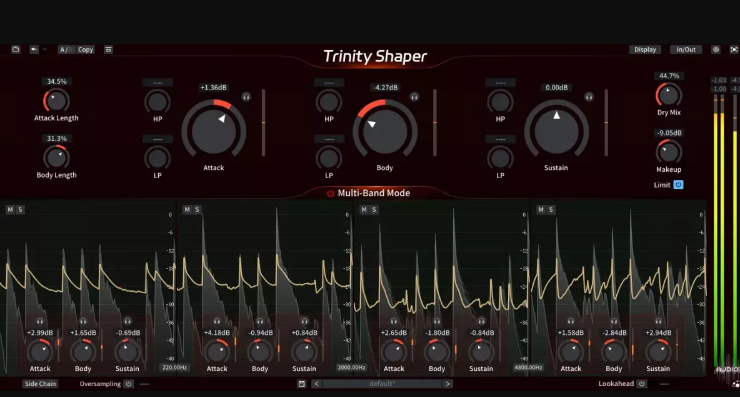Screen dimensions: 740x397
Task: Select the 0.00dB Sustain value field
Action: (x=556, y=88)
